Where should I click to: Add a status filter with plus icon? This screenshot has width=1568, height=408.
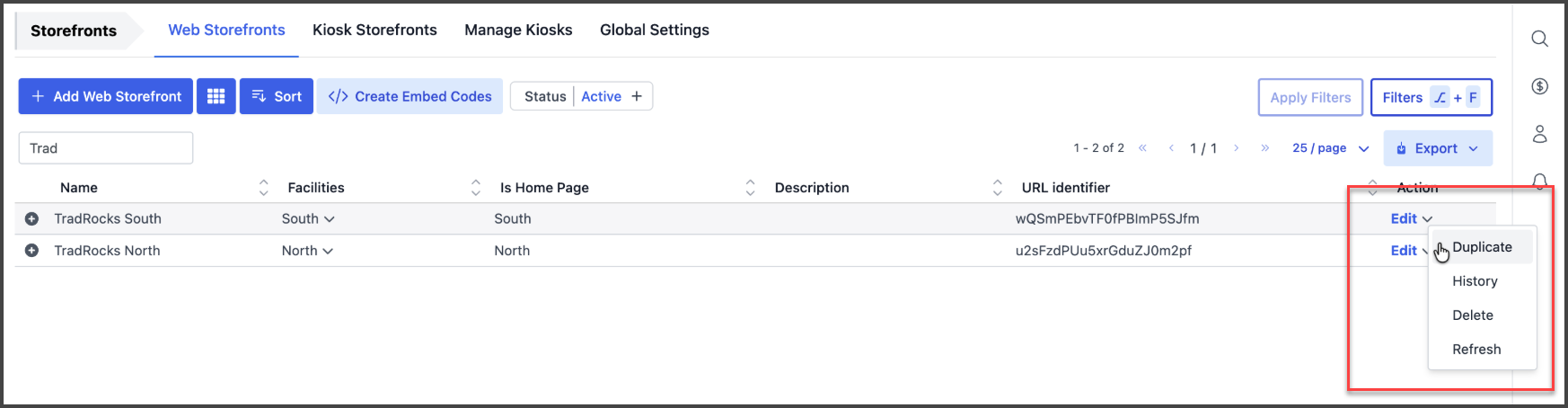pyautogui.click(x=637, y=96)
